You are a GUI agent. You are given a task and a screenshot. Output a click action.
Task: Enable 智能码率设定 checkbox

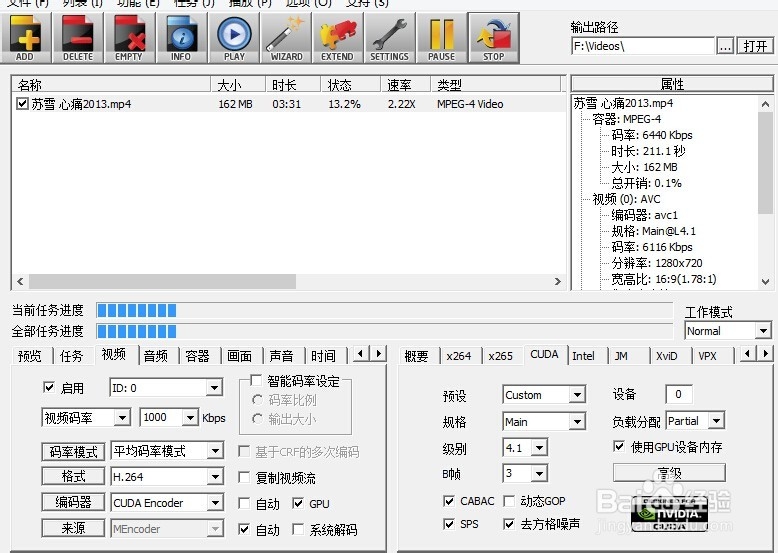pos(256,380)
